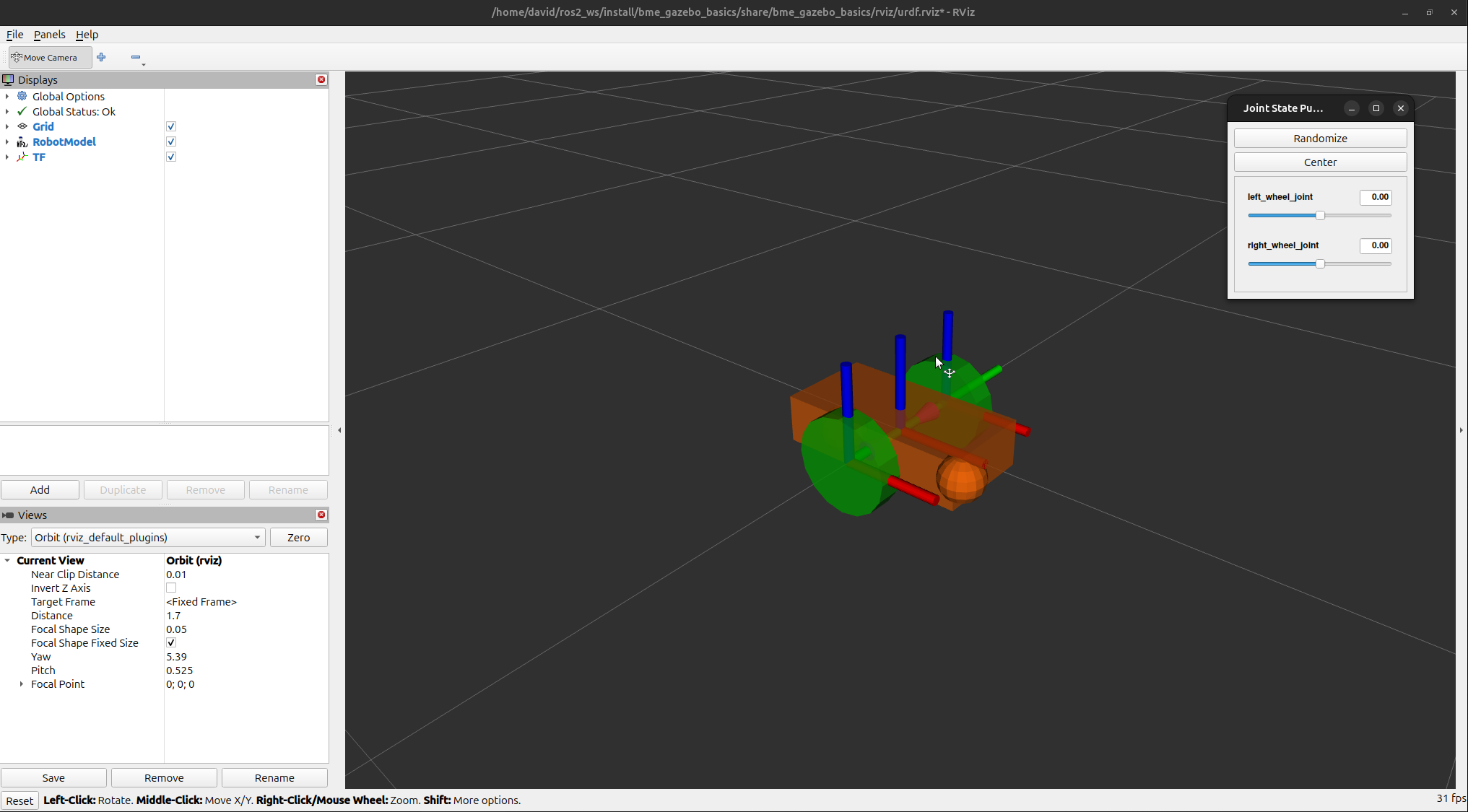Click the Global Options gear icon

click(22, 96)
